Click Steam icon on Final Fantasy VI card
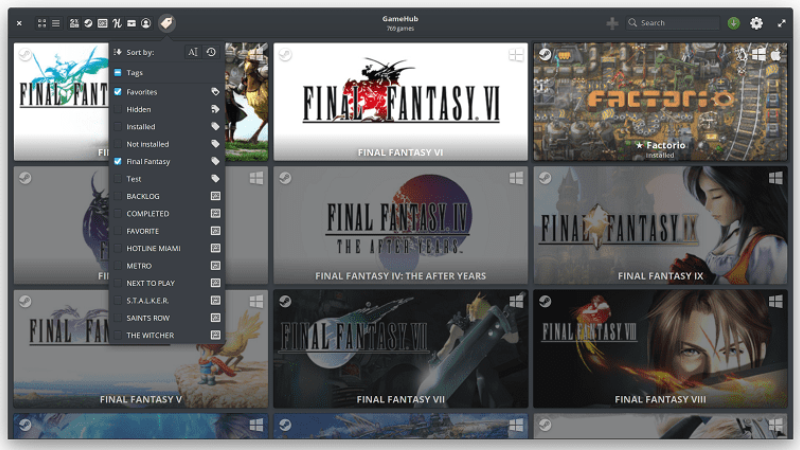The height and width of the screenshot is (450, 800). click(x=285, y=54)
